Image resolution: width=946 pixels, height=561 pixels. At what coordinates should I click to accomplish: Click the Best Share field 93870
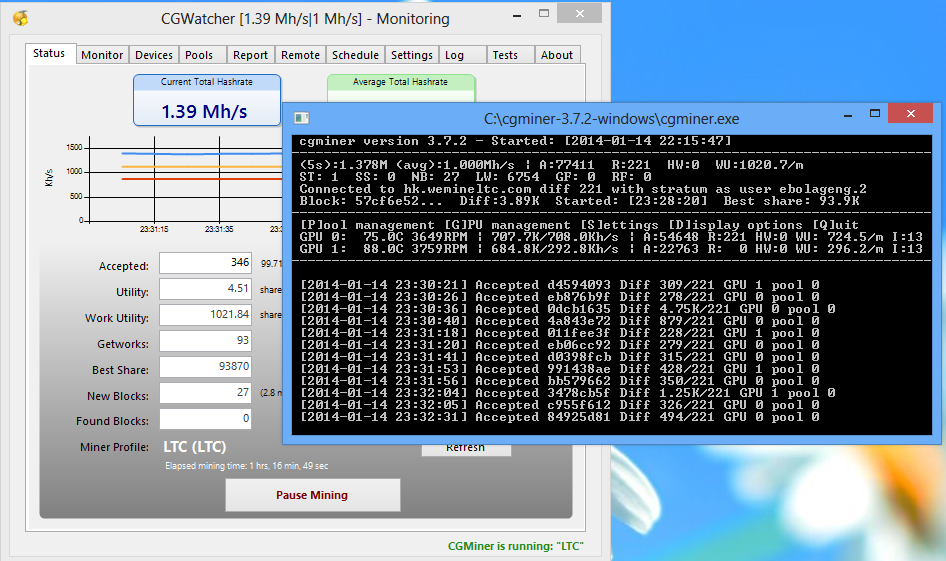coord(206,367)
